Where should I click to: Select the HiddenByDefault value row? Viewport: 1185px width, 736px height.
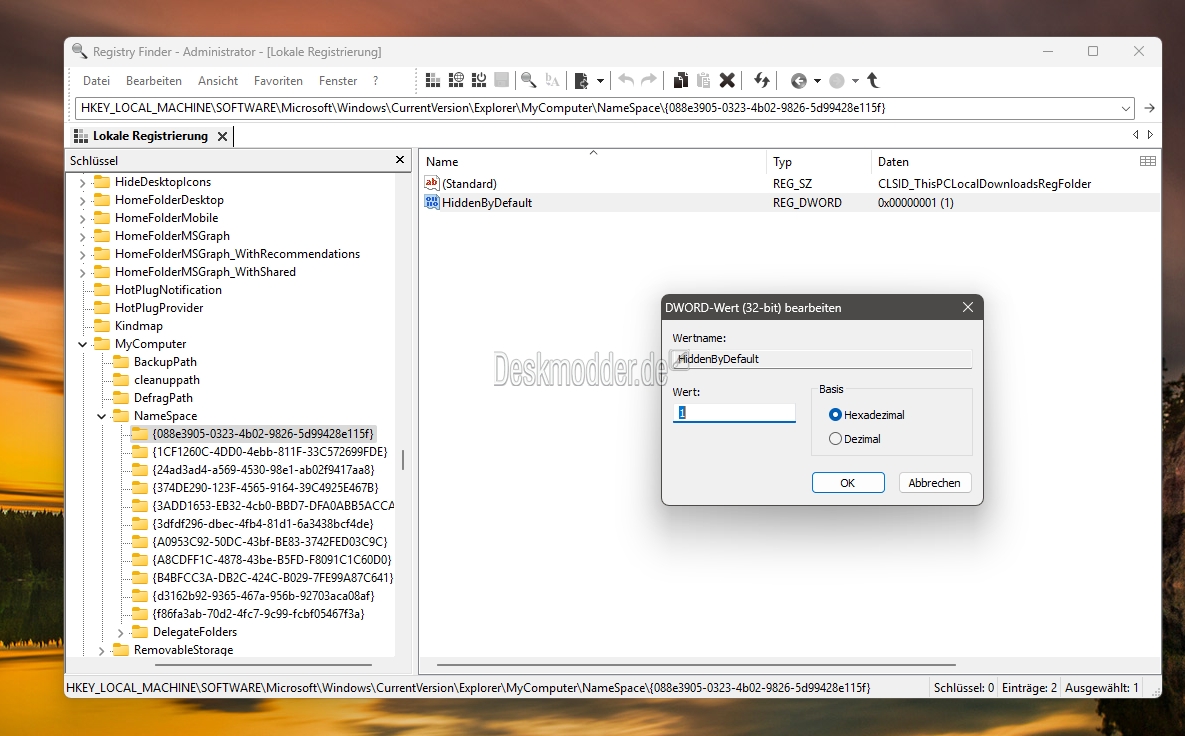790,203
